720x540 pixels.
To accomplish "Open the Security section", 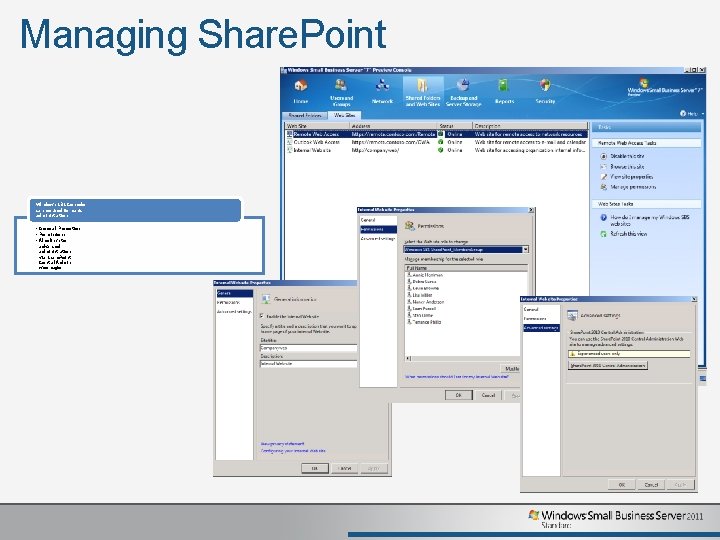I will click(x=545, y=92).
